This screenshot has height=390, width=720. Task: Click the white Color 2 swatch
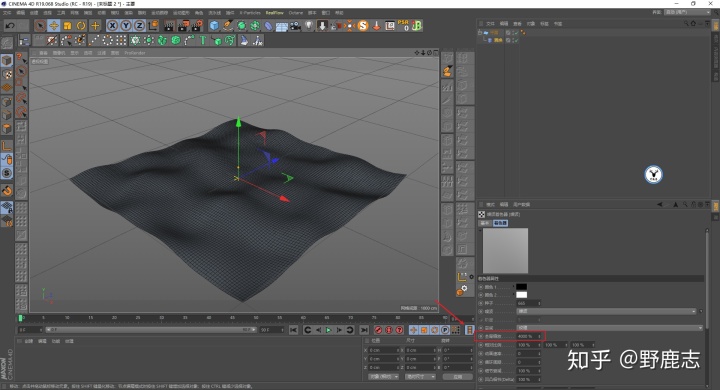click(521, 294)
